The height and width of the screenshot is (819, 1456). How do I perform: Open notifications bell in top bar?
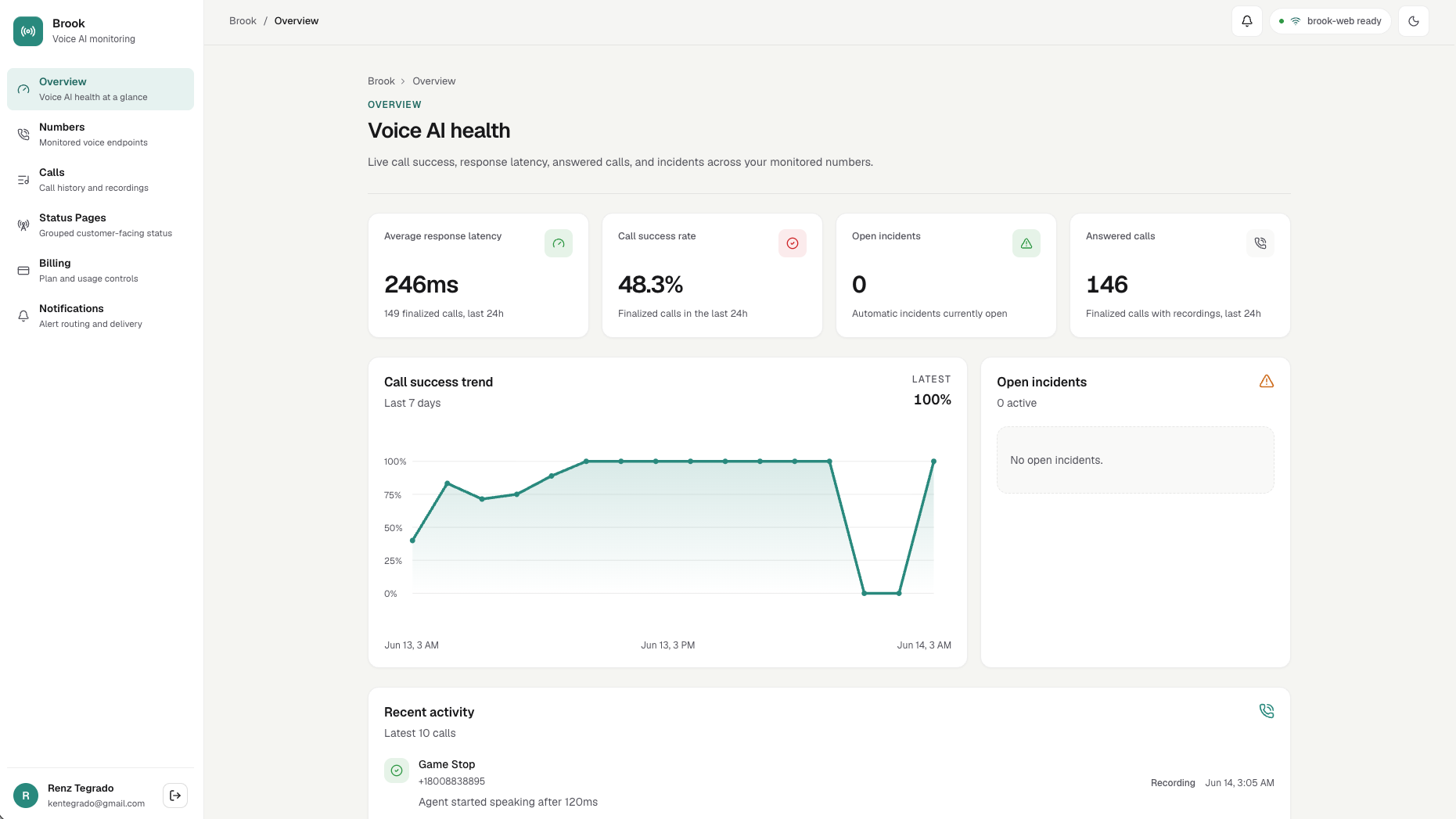coord(1247,21)
